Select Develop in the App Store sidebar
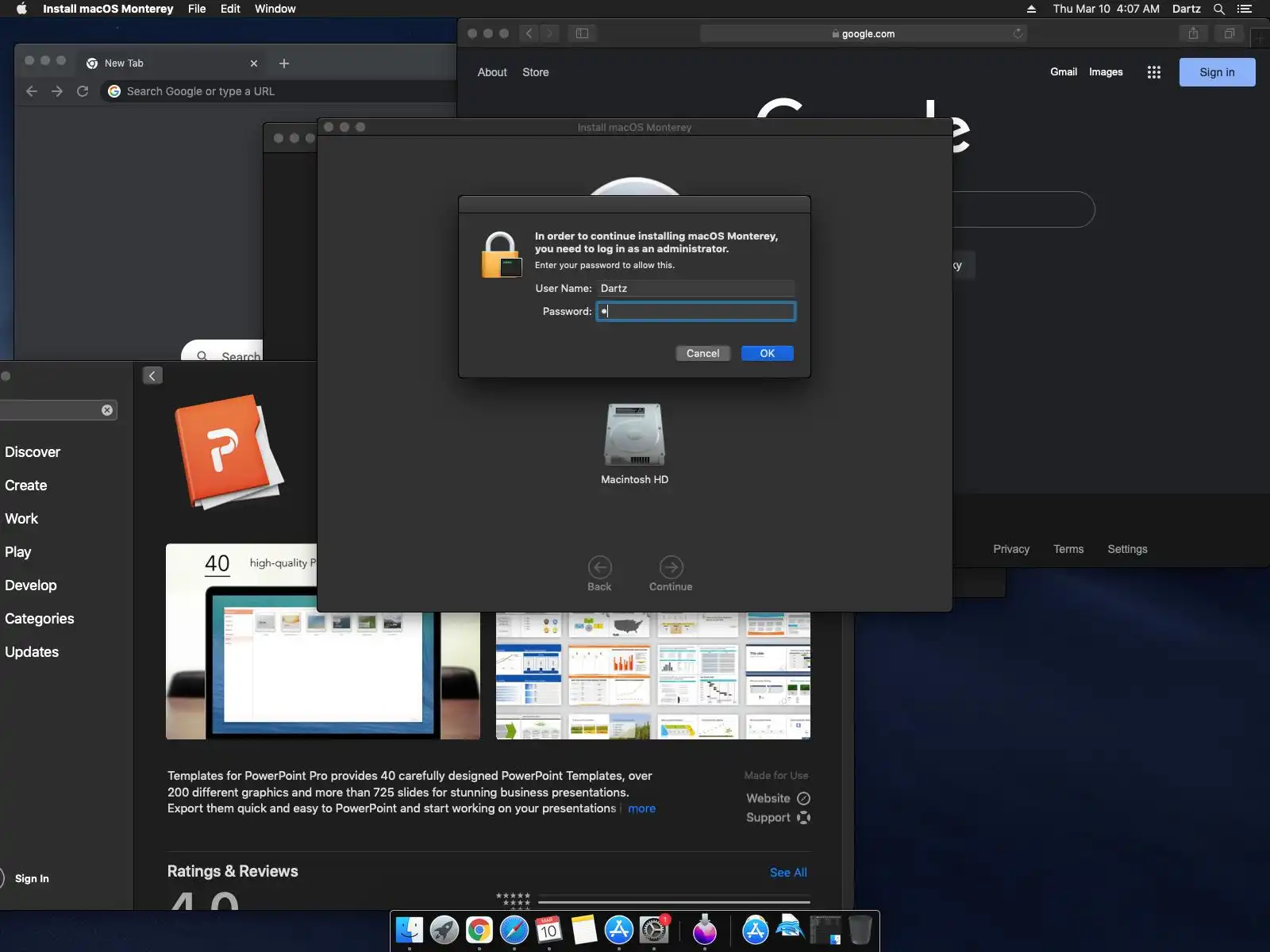 [x=31, y=585]
